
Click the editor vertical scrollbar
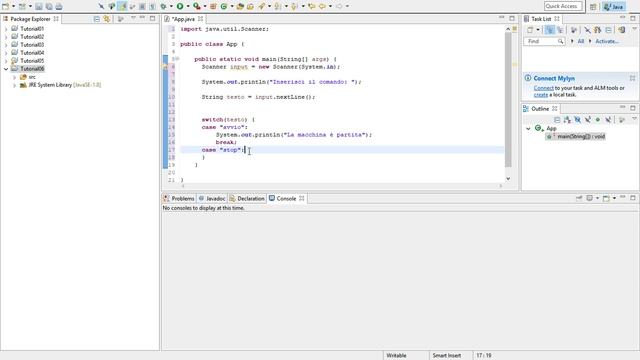coord(508,100)
